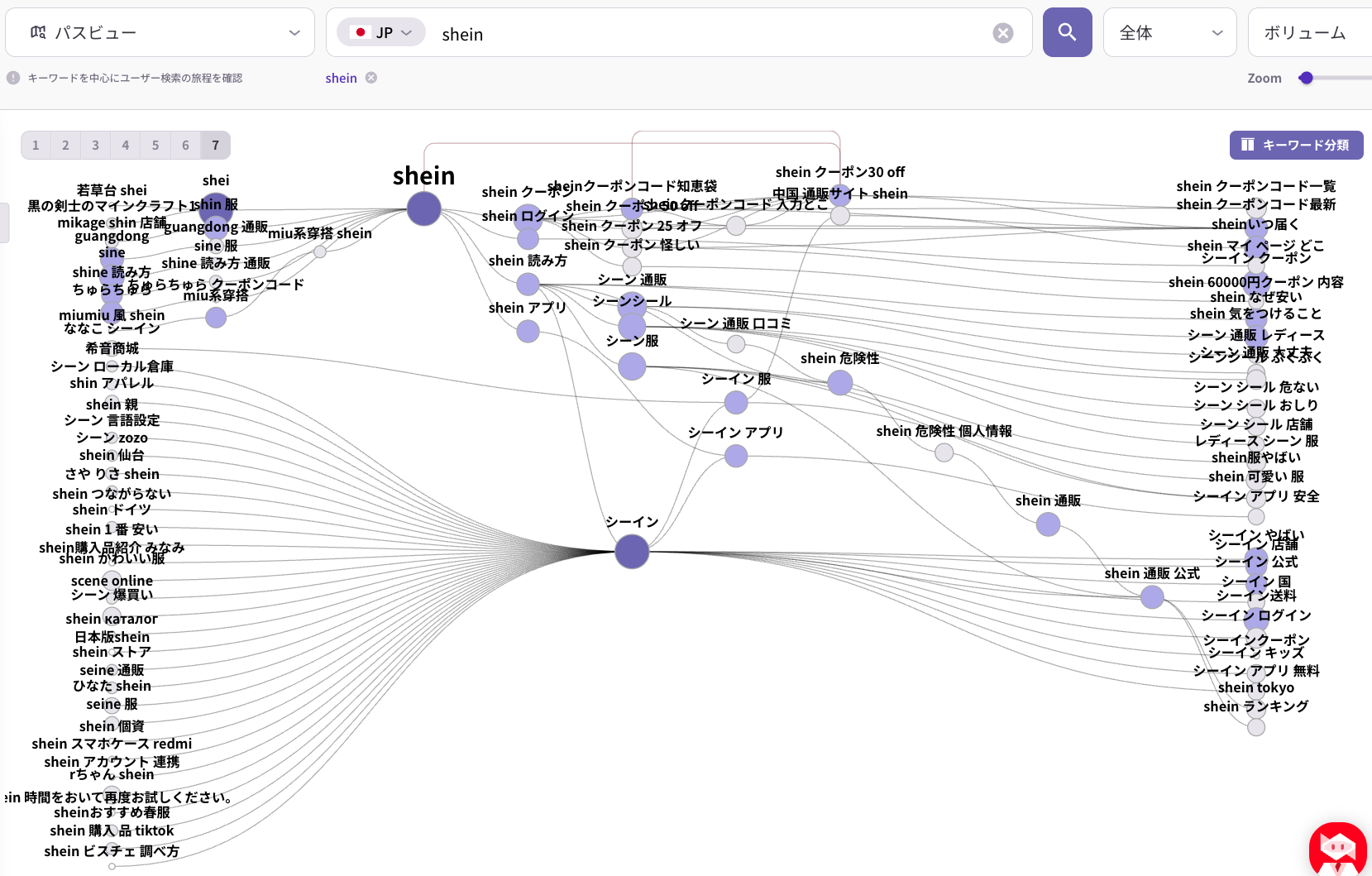Viewport: 1372px width, 876px height.
Task: Switch to depth level 3
Action: pos(95,145)
